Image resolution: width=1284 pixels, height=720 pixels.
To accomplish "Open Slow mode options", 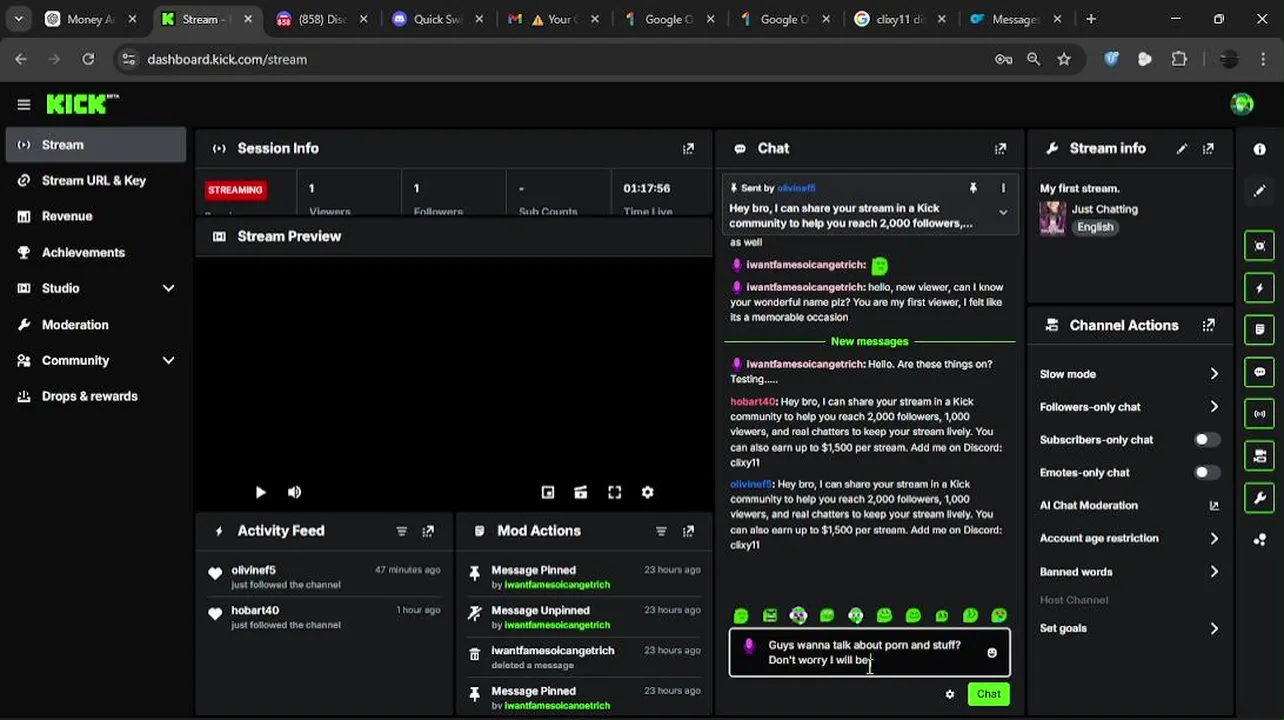I will coord(1130,374).
